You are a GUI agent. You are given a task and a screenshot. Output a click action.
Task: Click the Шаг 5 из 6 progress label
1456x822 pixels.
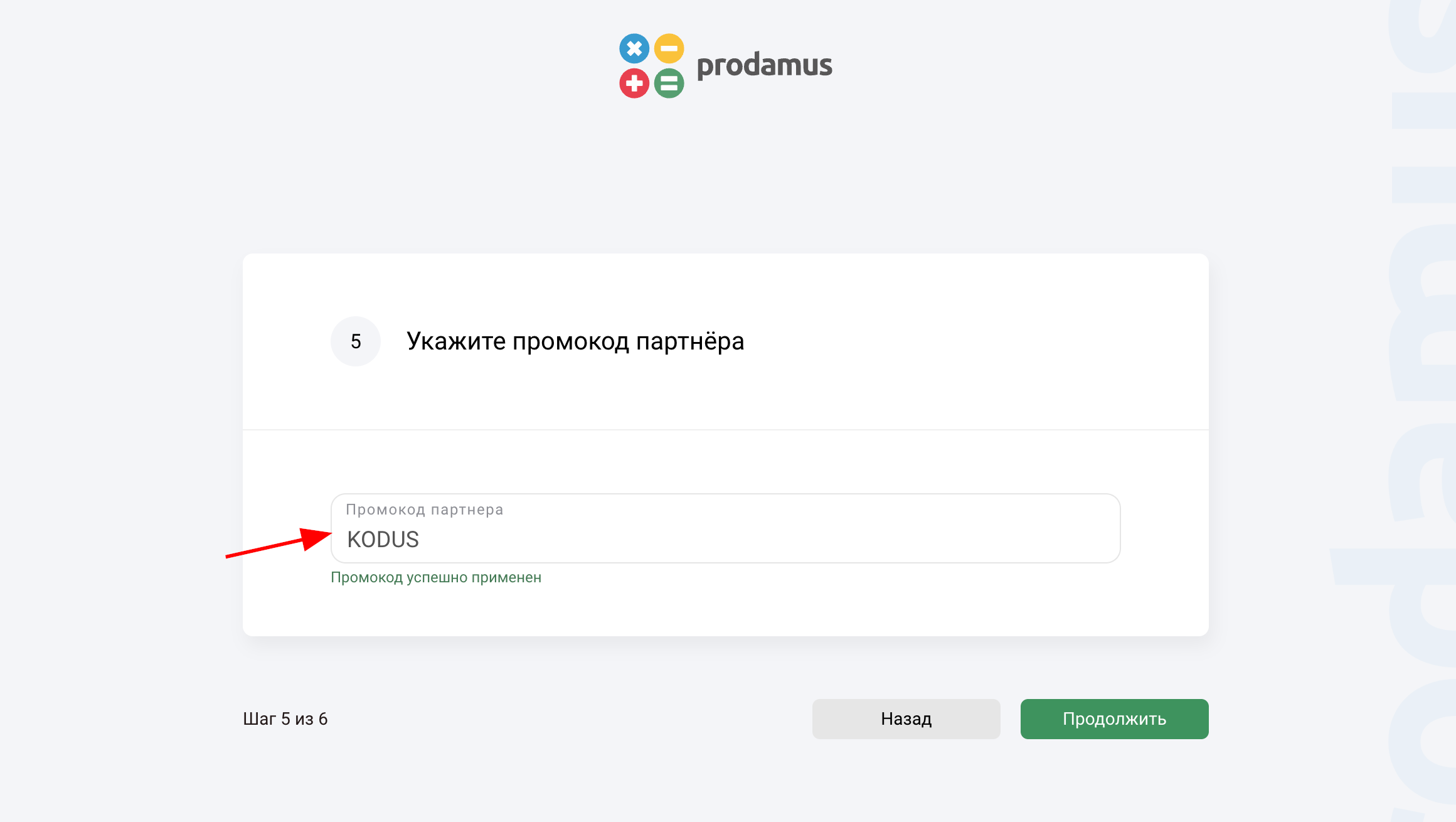click(285, 719)
